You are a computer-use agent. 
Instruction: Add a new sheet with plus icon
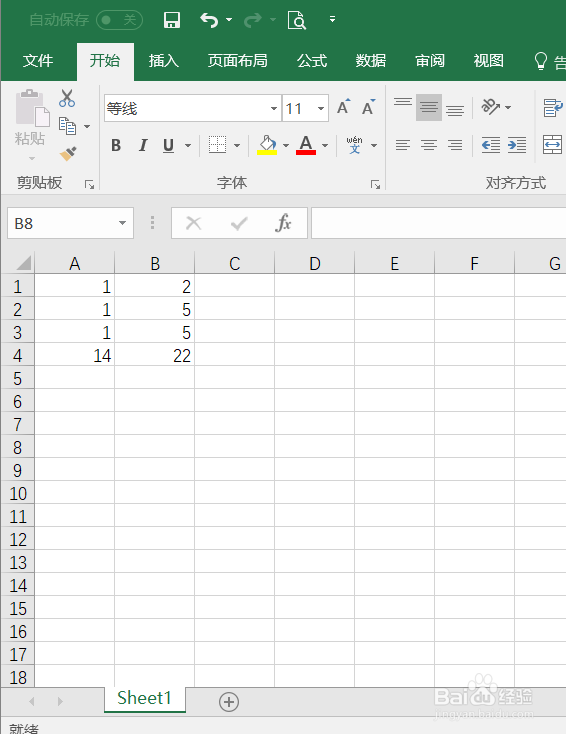[229, 701]
